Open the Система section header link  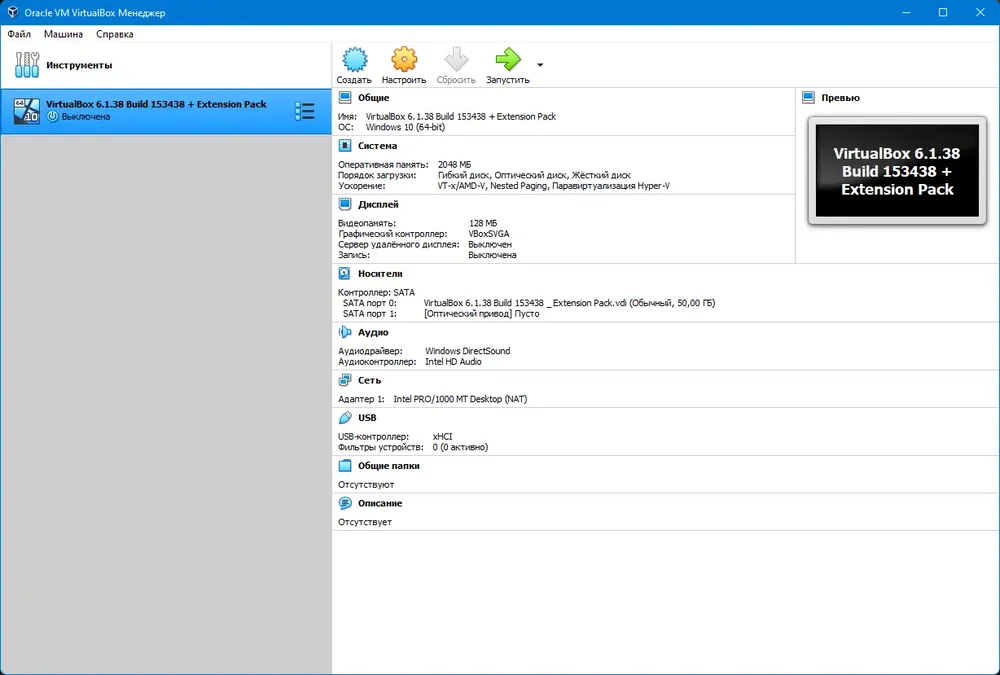[378, 145]
